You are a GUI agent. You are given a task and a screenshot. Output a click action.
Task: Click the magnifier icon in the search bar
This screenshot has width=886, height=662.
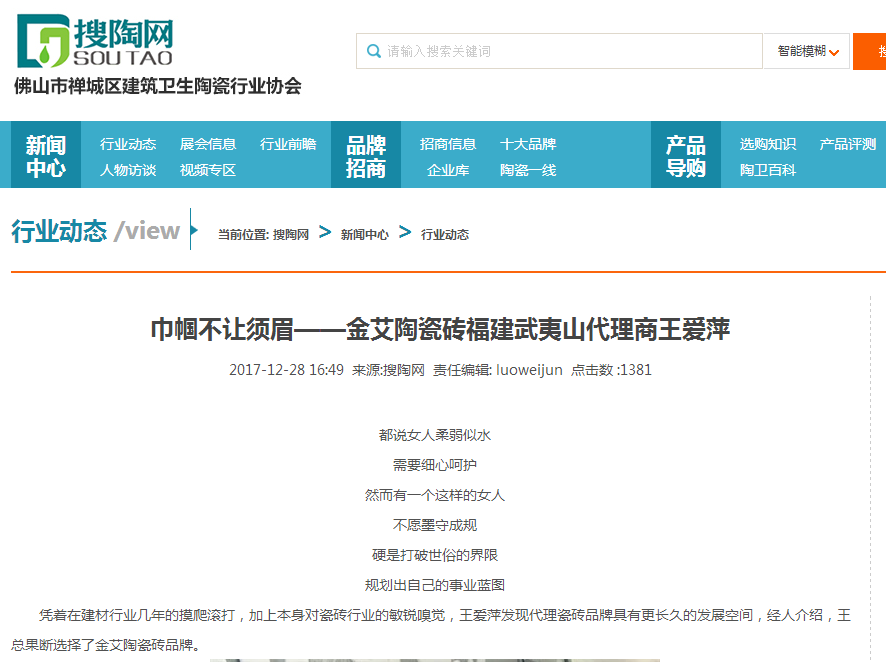374,50
